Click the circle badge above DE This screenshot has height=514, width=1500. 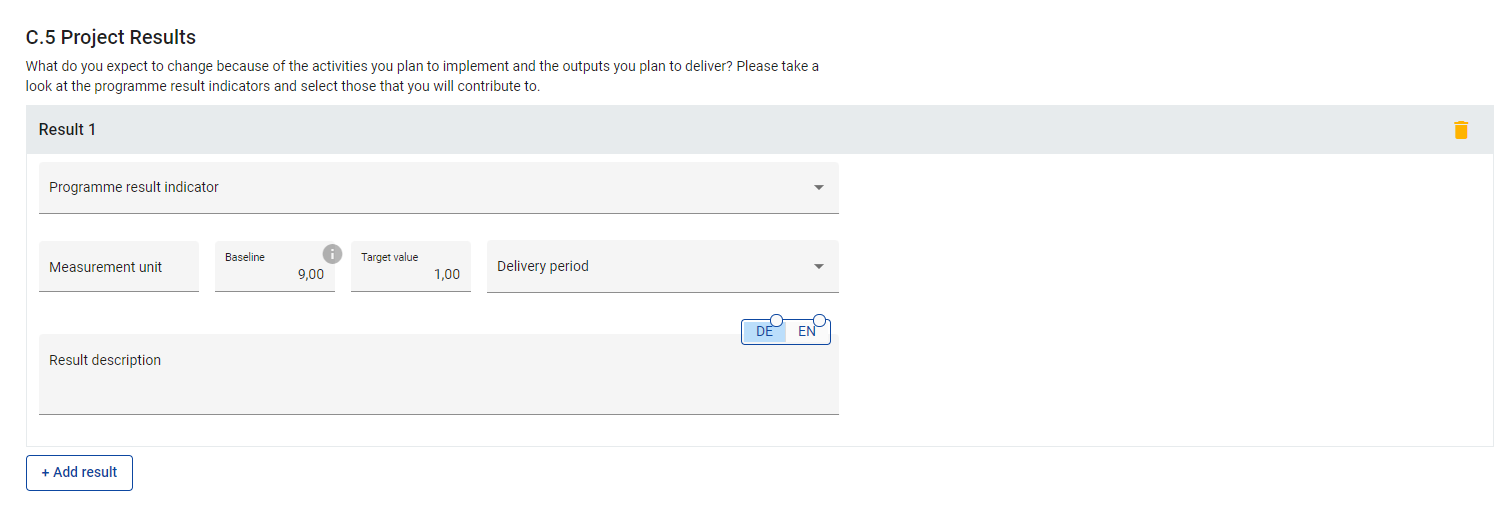click(x=776, y=320)
